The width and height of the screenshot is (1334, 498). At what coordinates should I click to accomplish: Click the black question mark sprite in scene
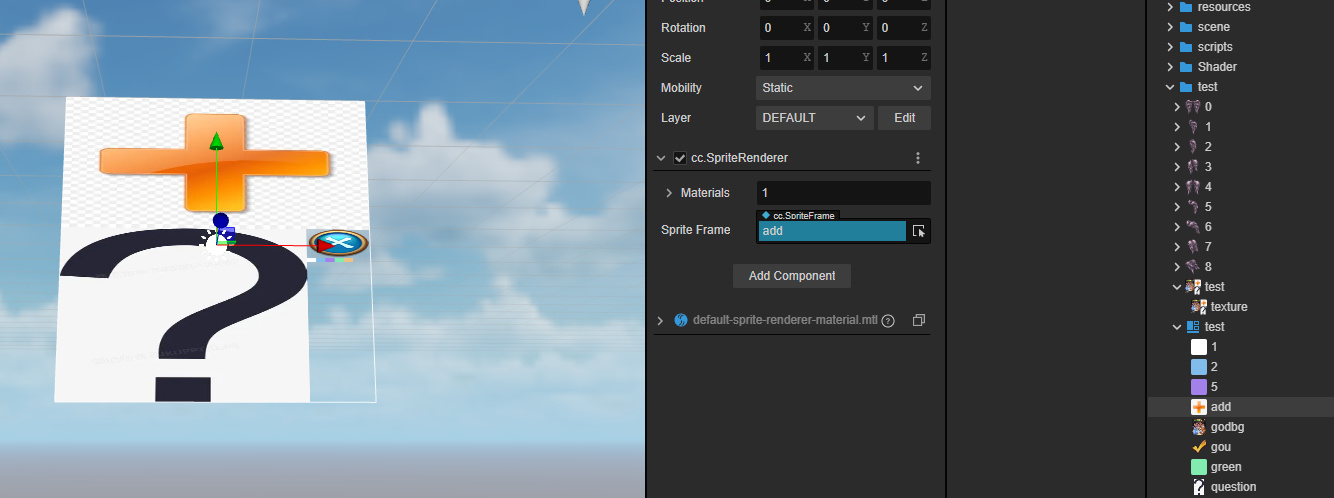tap(185, 315)
